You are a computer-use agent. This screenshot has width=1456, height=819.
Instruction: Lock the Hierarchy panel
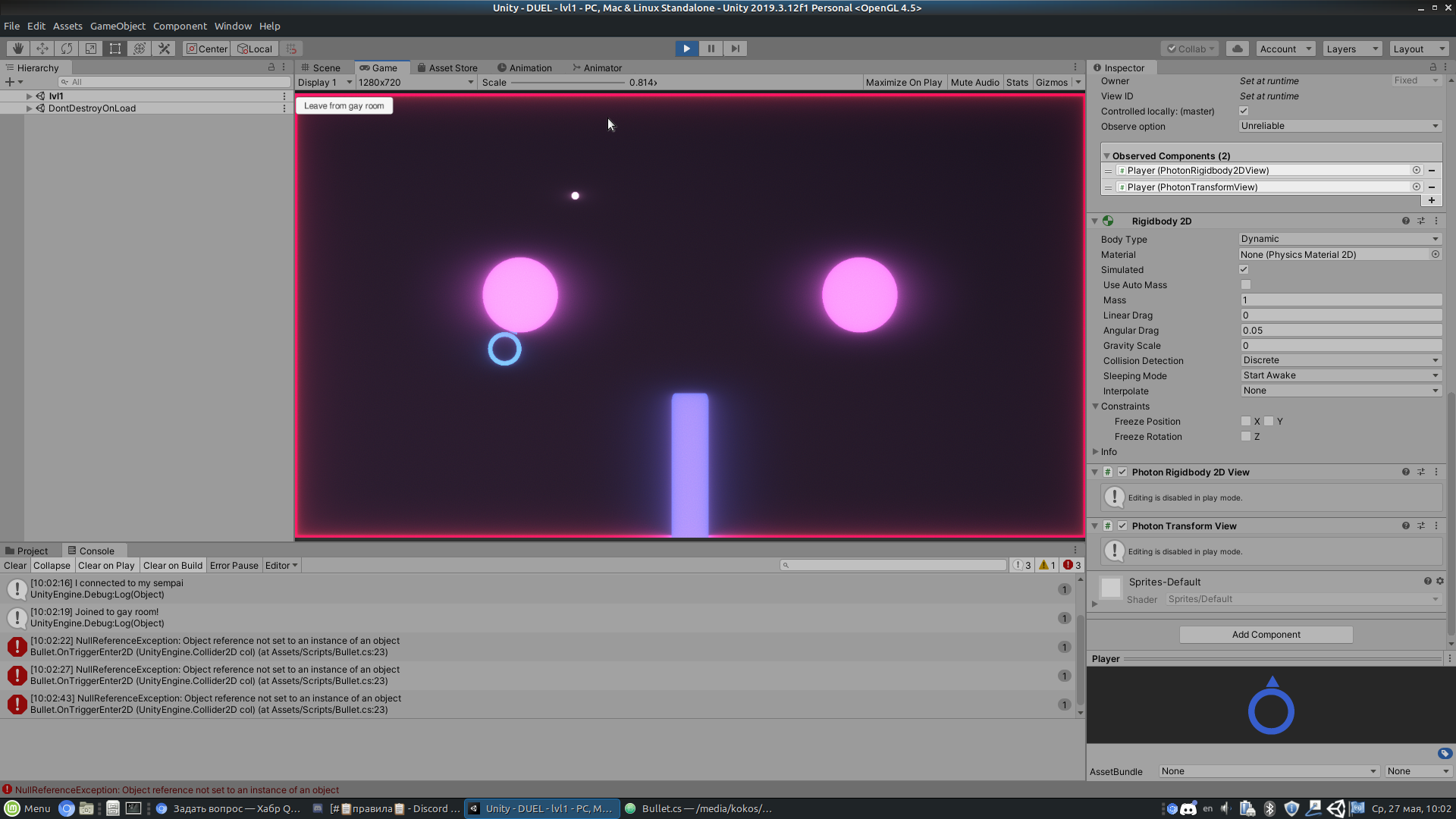tap(271, 67)
